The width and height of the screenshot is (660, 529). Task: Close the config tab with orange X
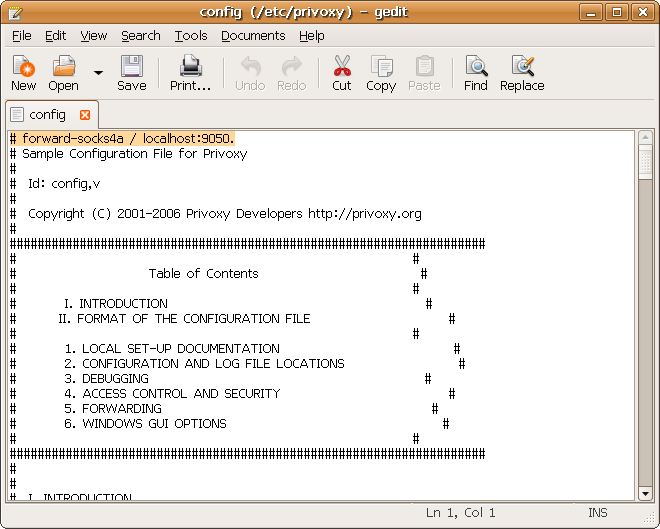pos(85,115)
